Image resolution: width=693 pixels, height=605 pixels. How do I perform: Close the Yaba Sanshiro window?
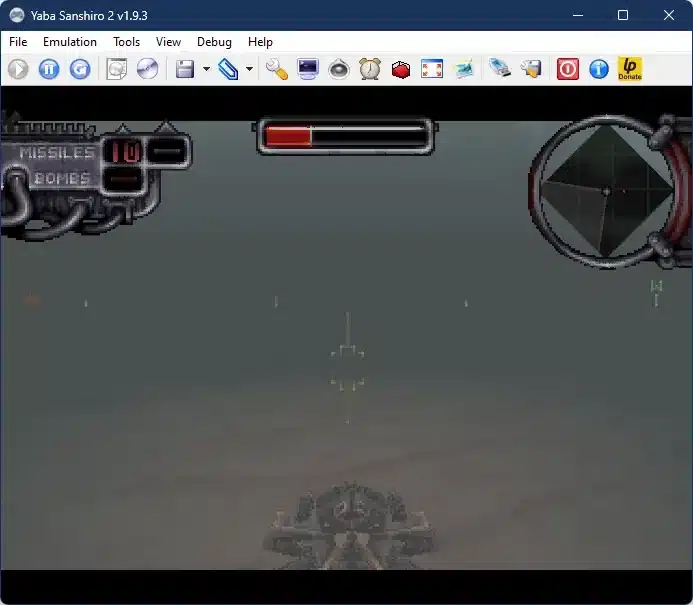click(x=669, y=15)
